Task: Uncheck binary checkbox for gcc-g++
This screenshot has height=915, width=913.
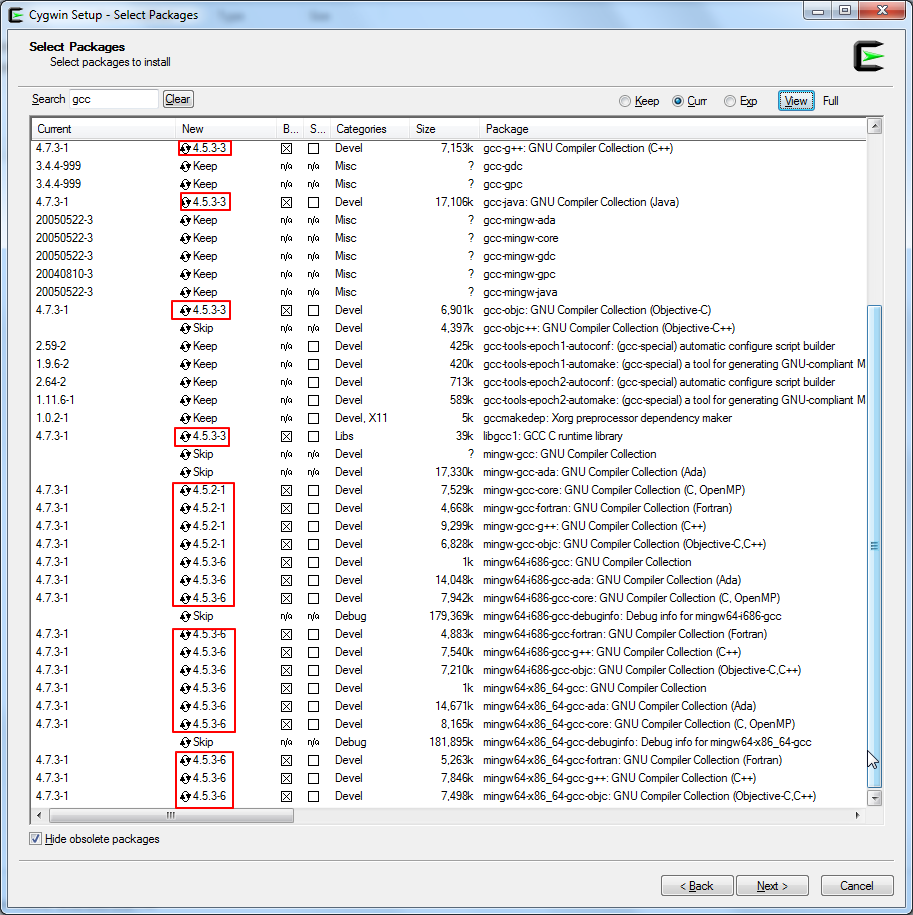Action: [x=286, y=149]
